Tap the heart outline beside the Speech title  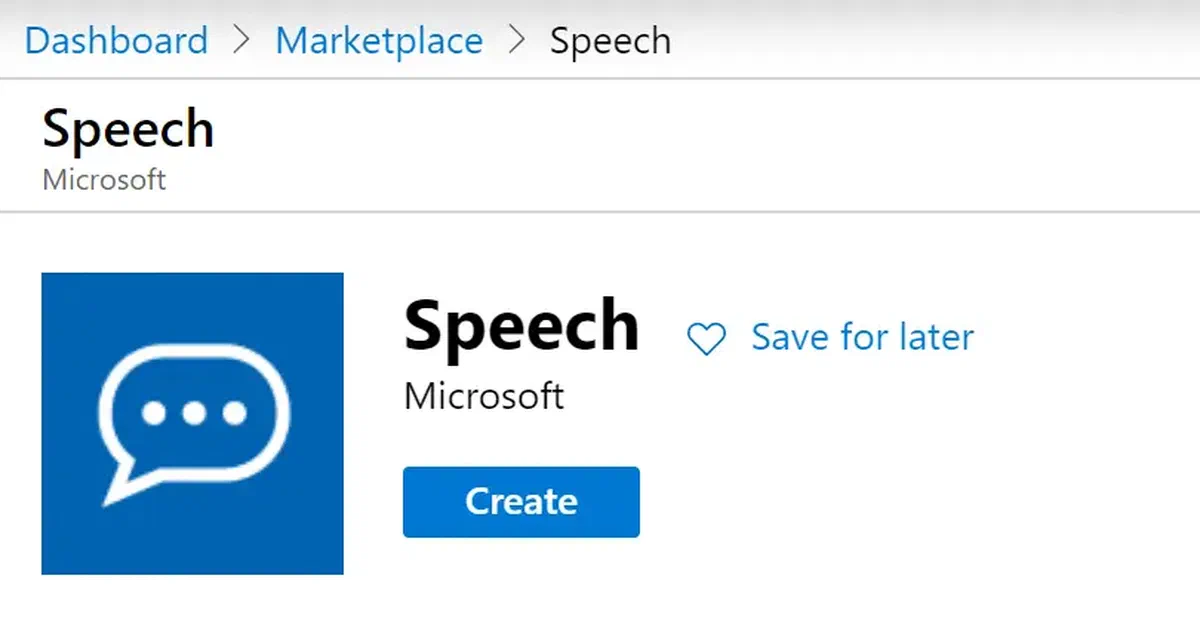coord(706,340)
